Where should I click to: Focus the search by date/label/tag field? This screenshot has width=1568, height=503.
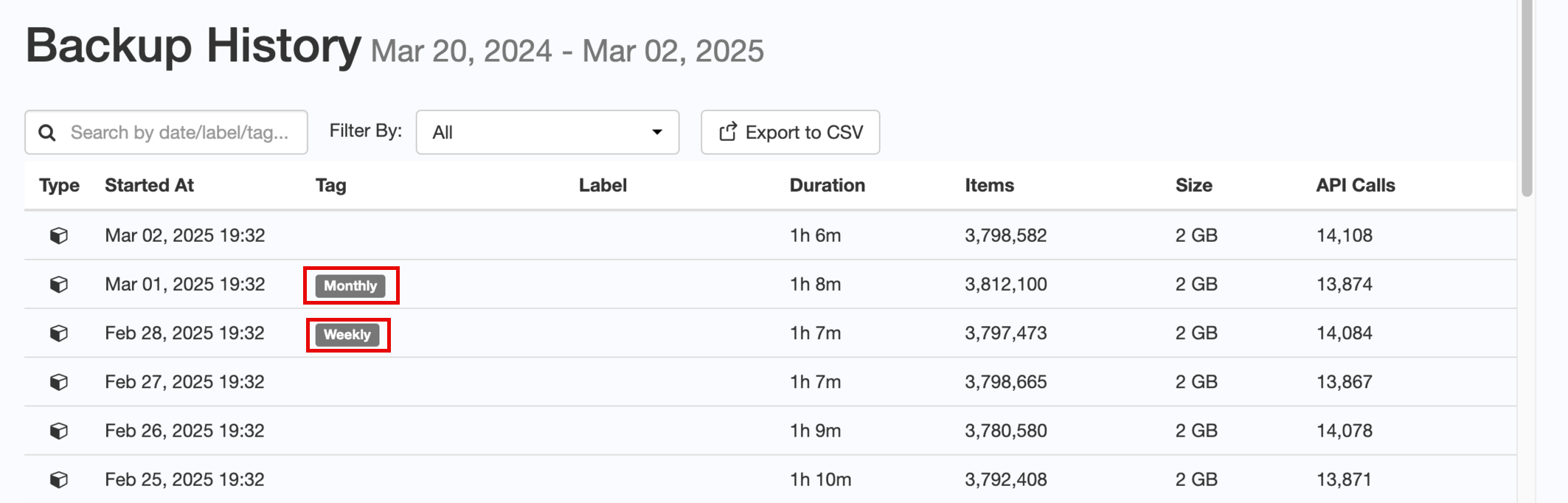point(179,133)
